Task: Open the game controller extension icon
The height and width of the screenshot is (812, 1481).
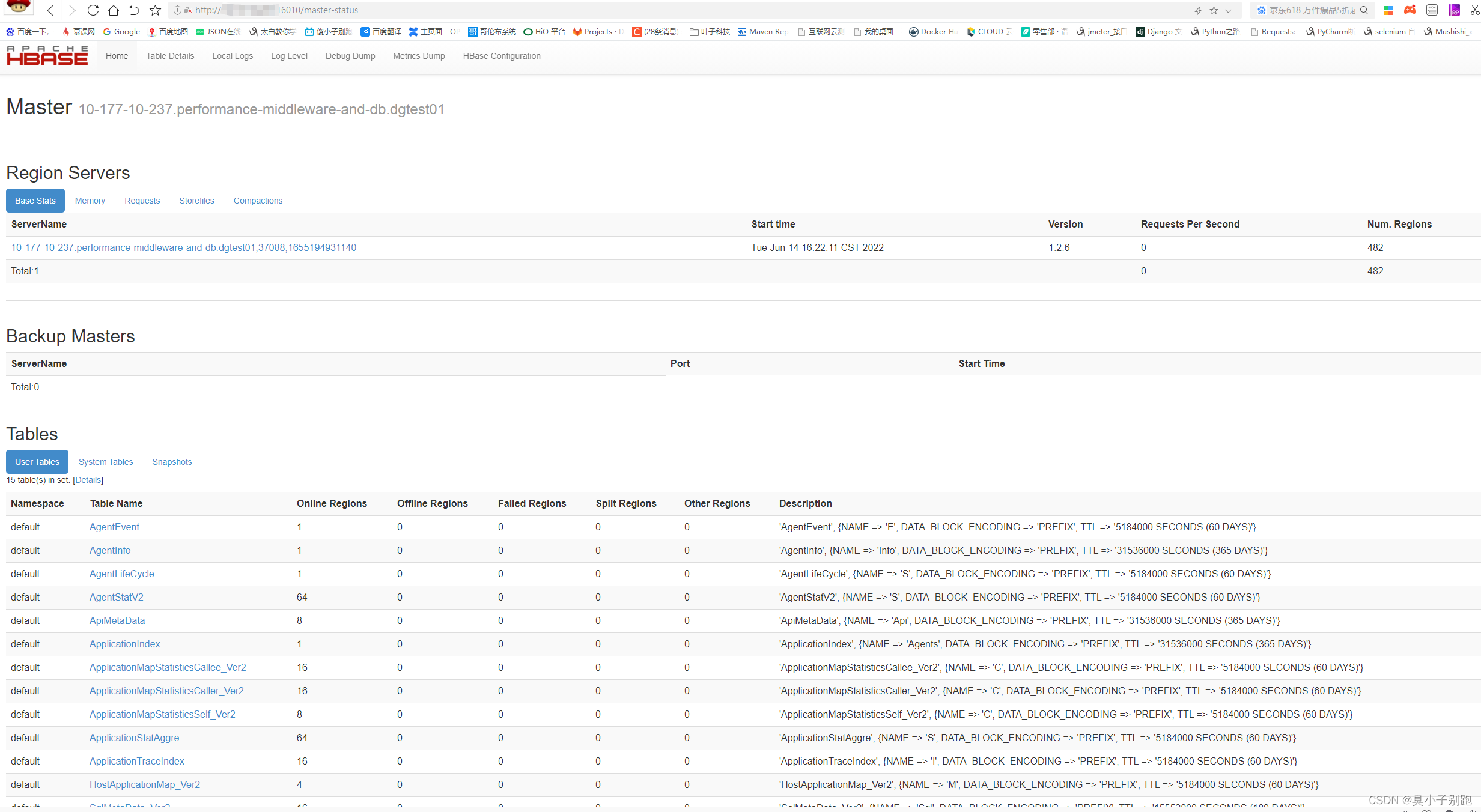Action: click(1410, 10)
